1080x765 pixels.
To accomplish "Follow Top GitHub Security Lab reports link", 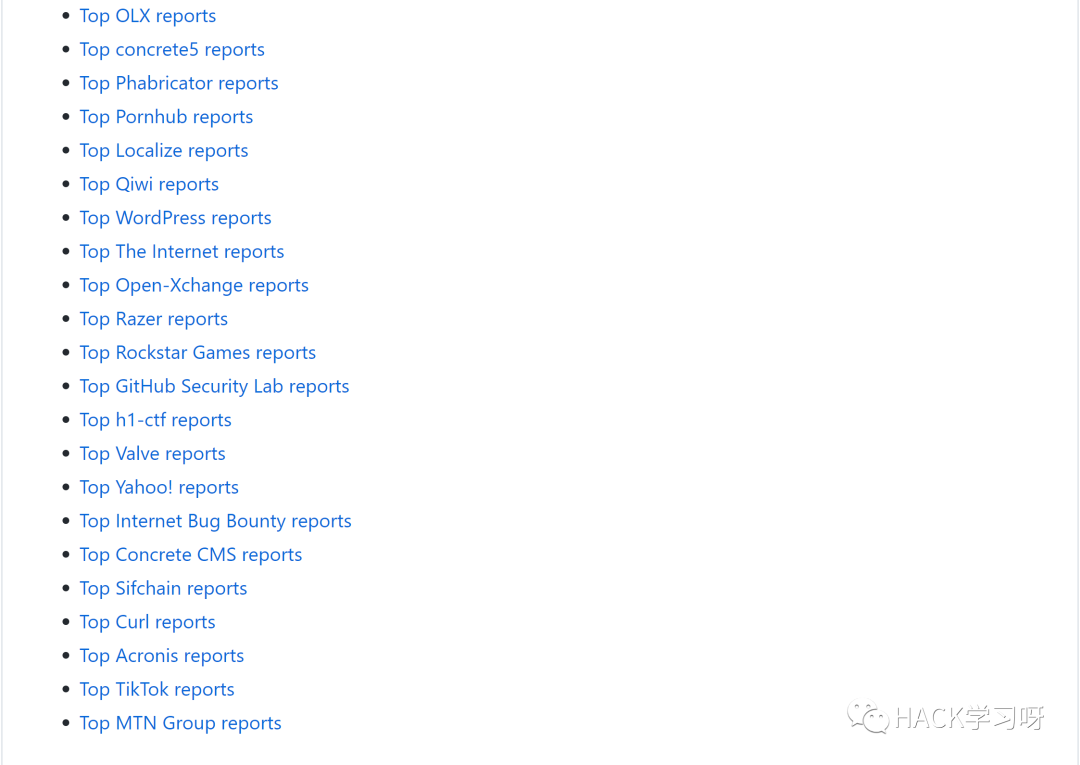I will pyautogui.click(x=214, y=387).
